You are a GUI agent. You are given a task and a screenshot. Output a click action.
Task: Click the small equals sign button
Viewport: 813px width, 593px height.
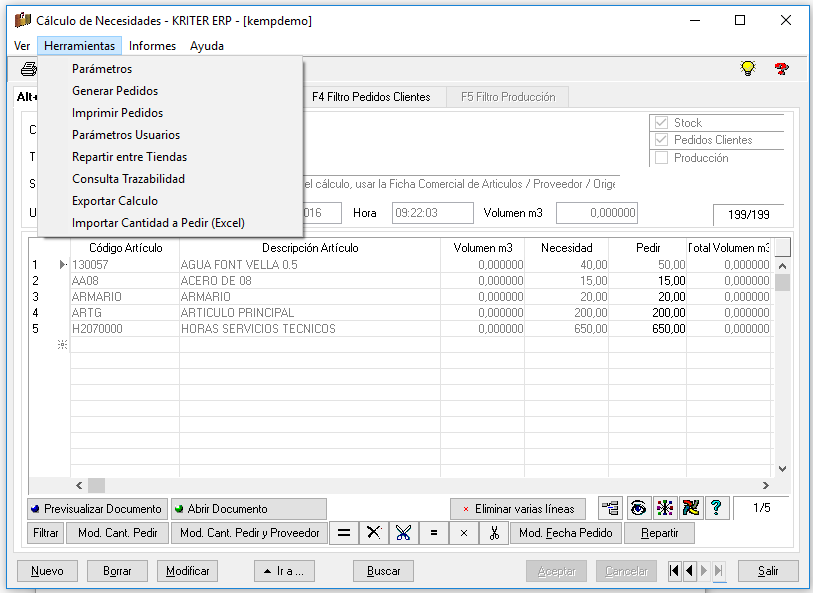[x=434, y=533]
